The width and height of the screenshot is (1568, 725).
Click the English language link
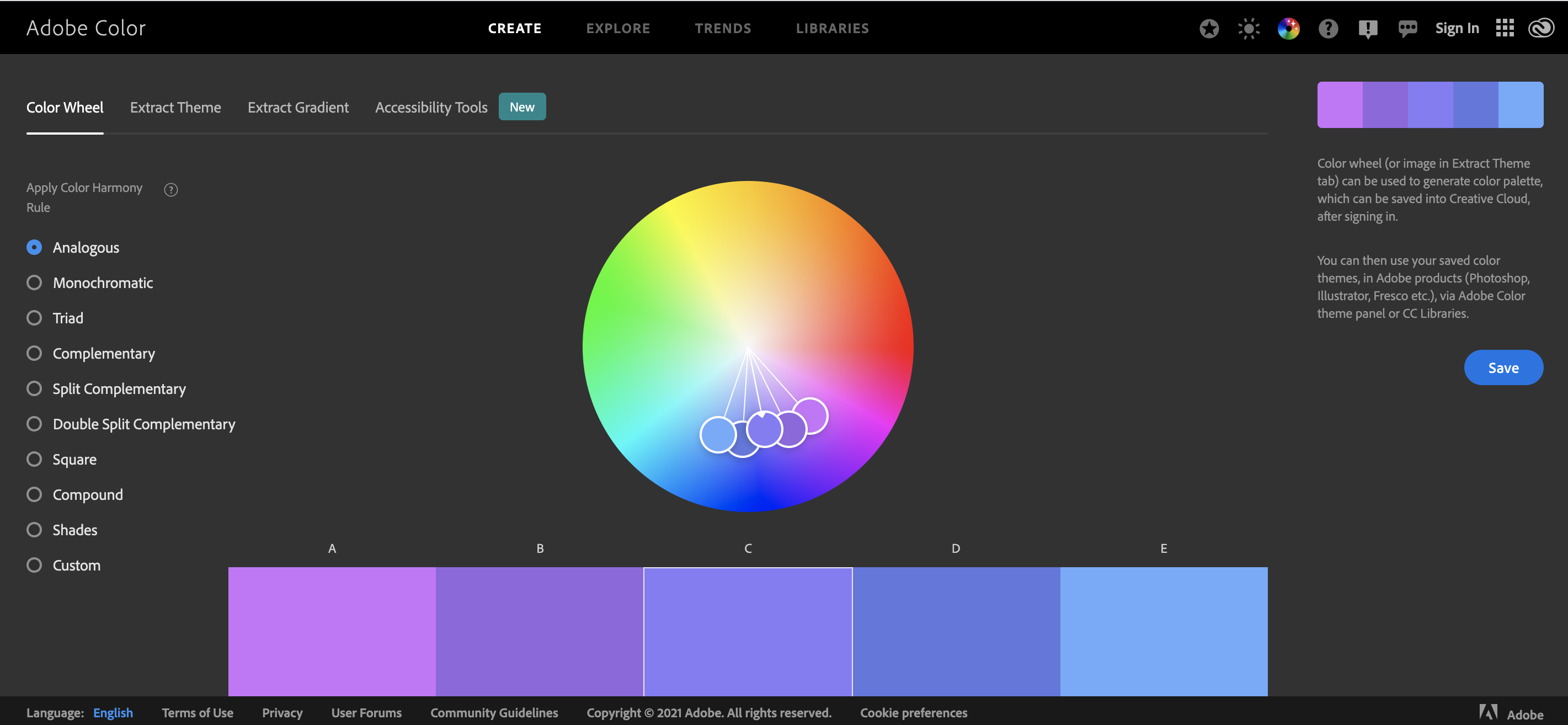point(113,712)
